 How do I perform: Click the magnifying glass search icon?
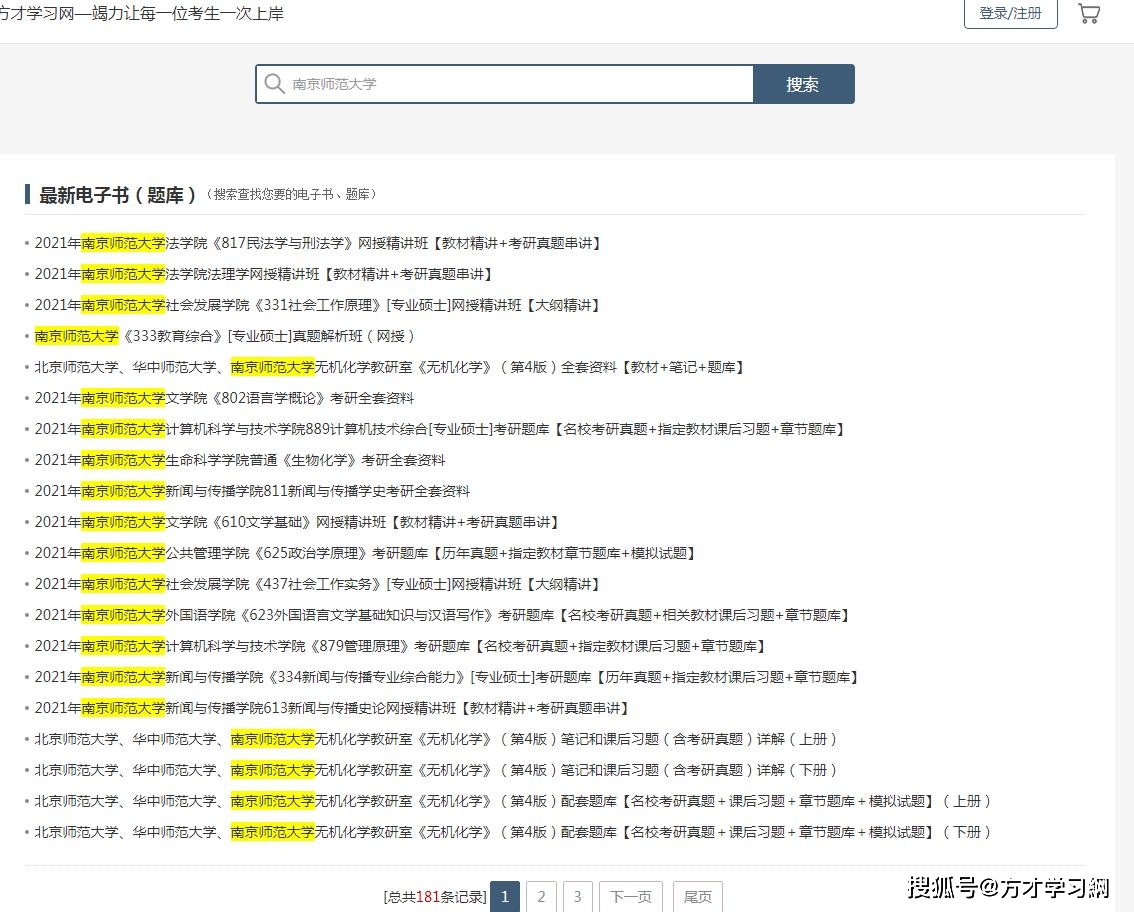[274, 84]
